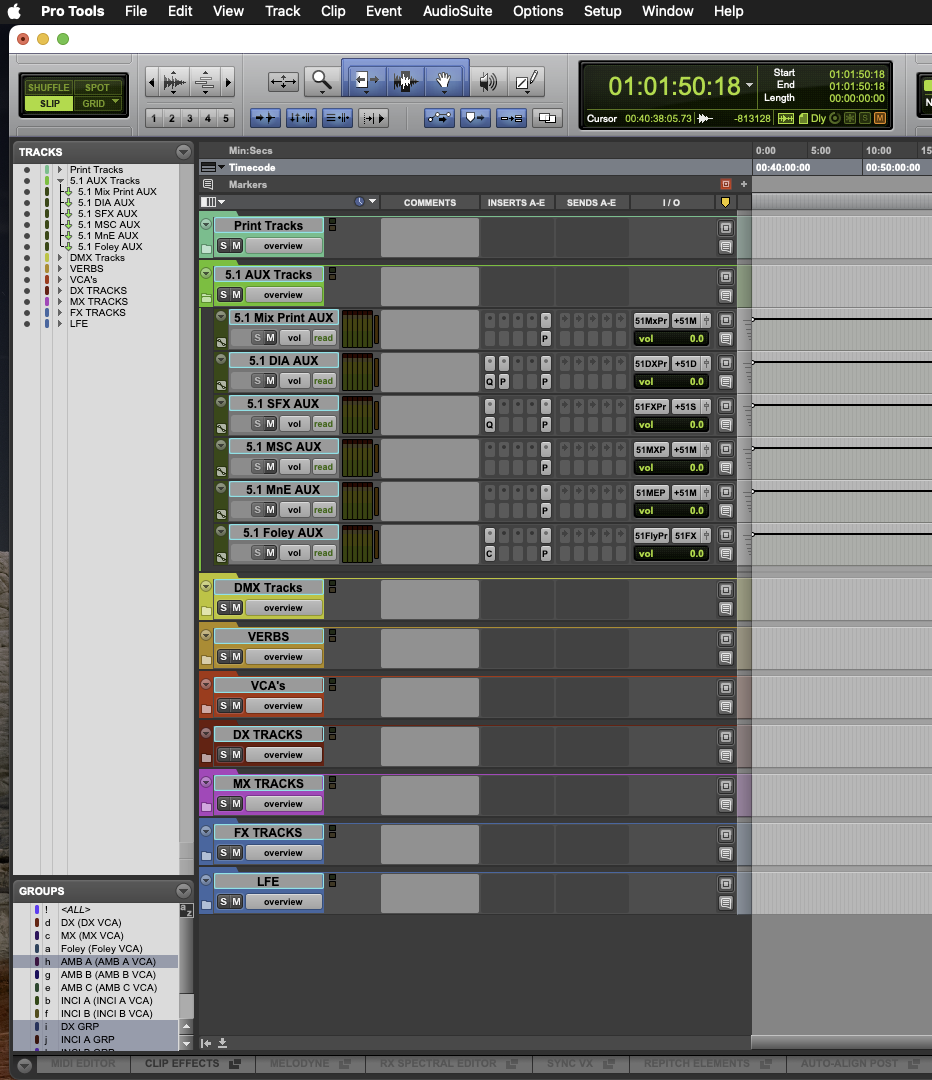Open the Setup menu
The height and width of the screenshot is (1080, 932).
click(603, 11)
